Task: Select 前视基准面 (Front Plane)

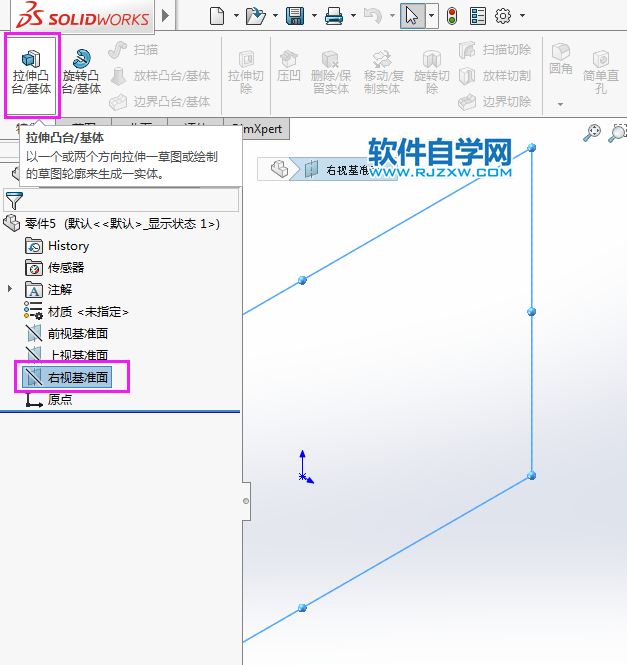Action: pyautogui.click(x=67, y=333)
